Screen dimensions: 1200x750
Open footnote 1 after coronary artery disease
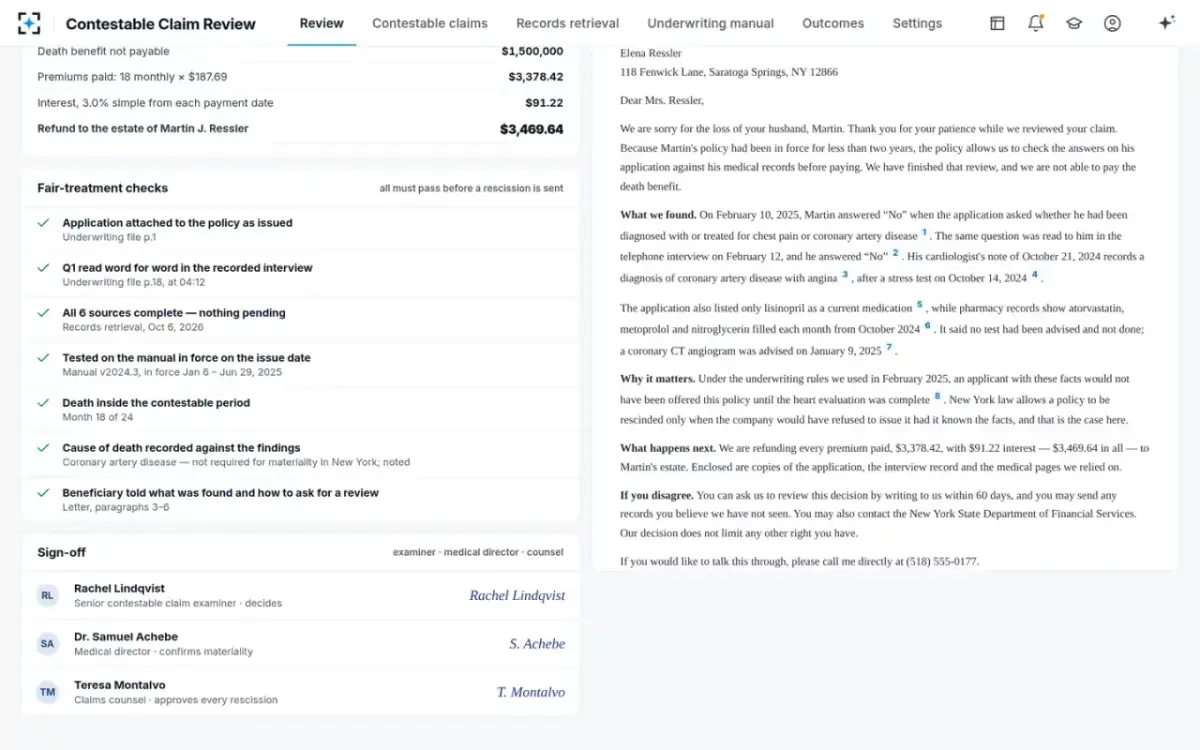[x=924, y=232]
